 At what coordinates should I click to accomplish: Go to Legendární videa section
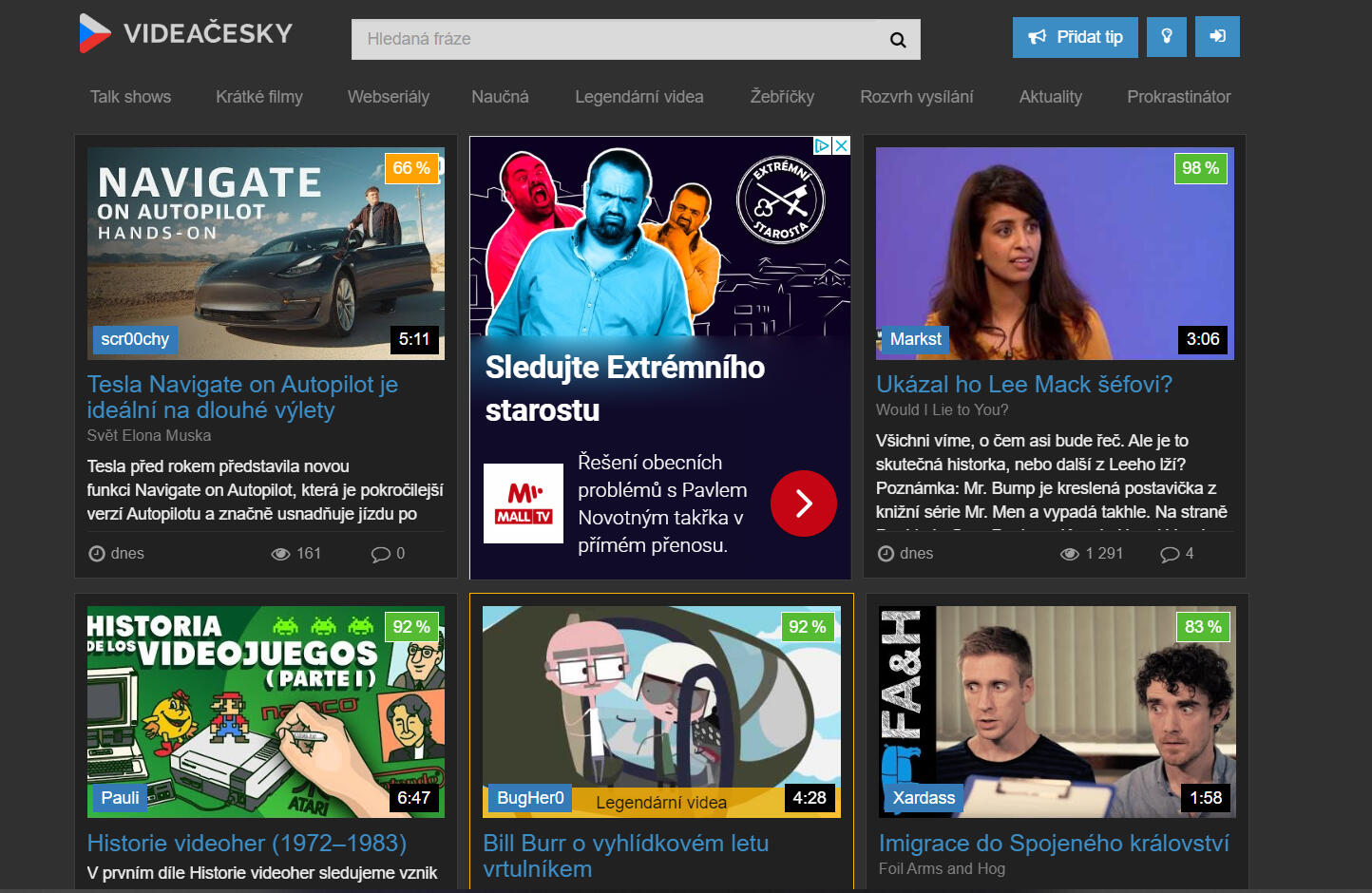(638, 97)
